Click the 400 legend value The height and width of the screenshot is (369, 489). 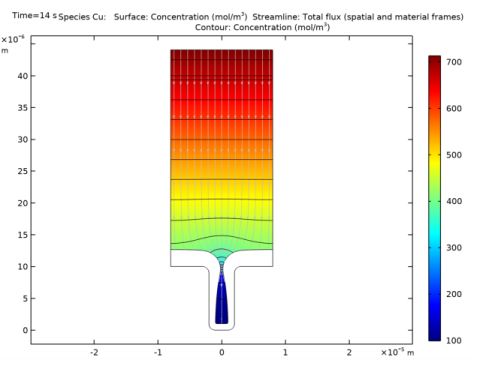(454, 201)
